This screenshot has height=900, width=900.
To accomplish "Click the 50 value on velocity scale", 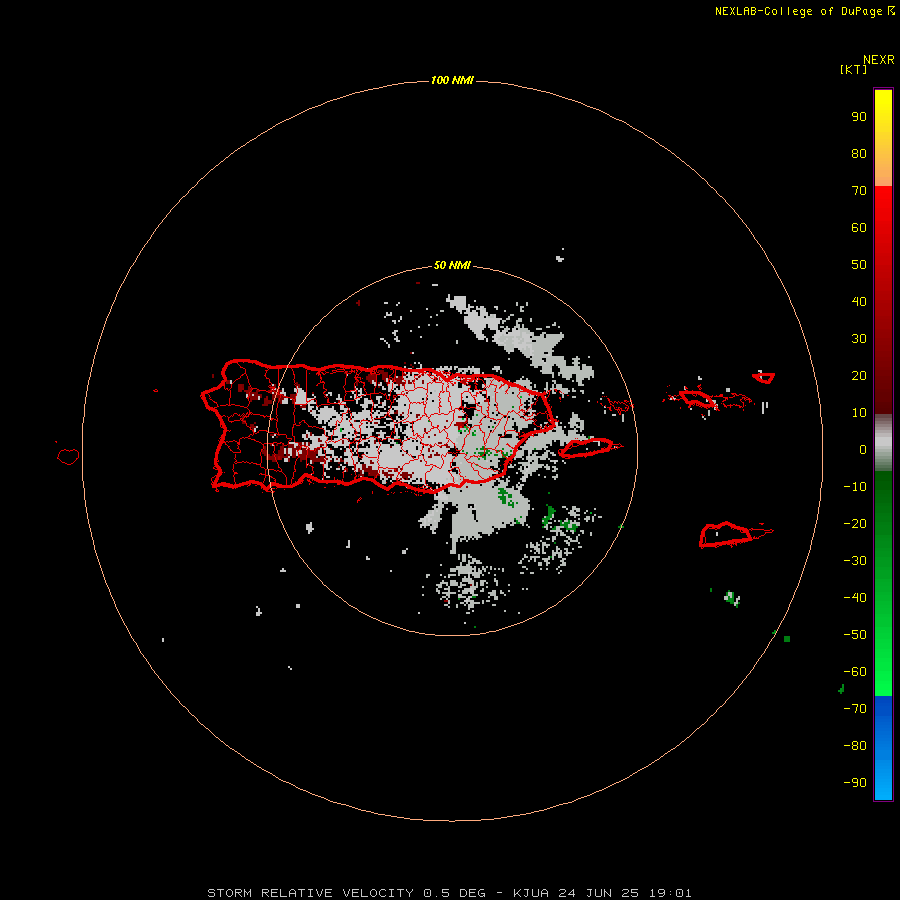I will (x=859, y=265).
